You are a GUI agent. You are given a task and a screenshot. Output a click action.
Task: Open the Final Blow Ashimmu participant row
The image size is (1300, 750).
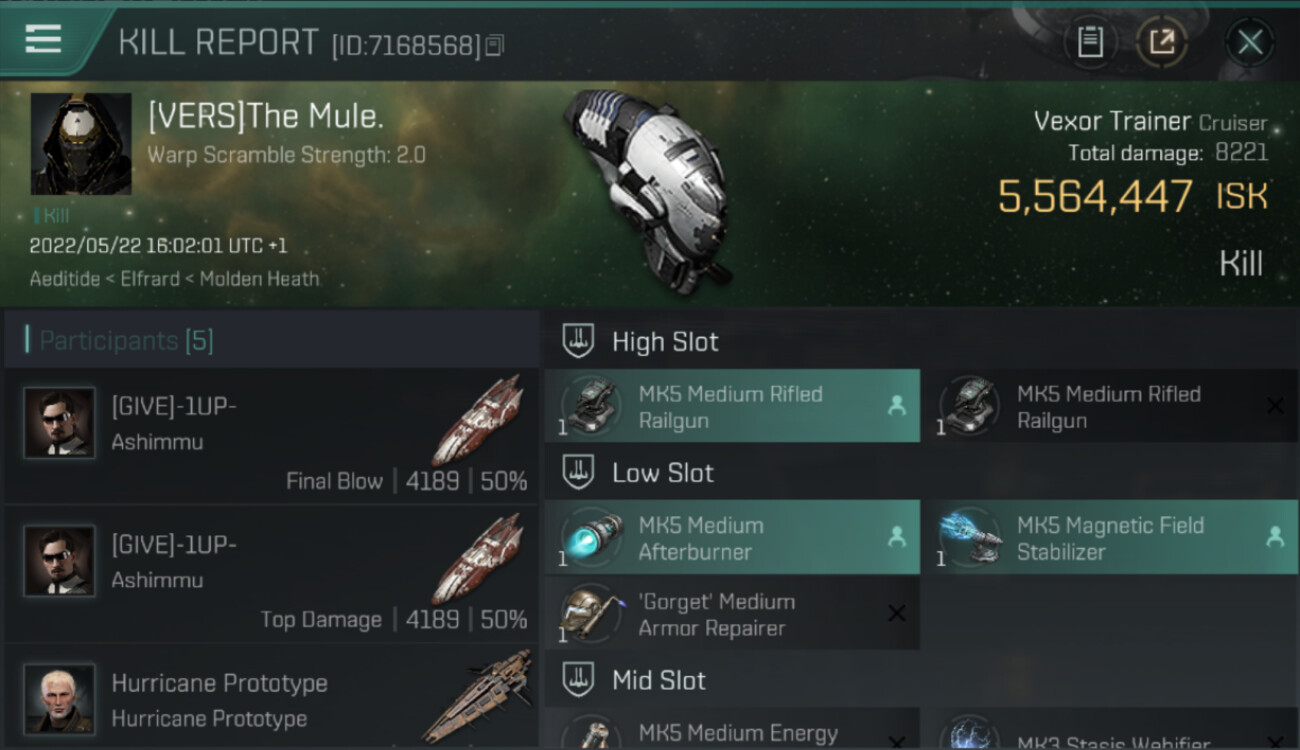tap(271, 436)
